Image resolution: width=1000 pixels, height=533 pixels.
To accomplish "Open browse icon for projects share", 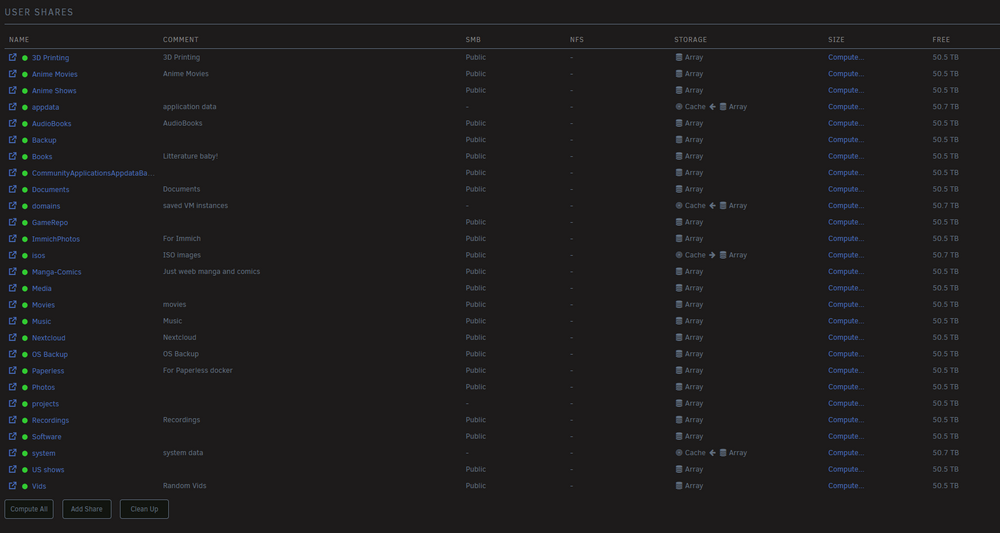I will tap(12, 404).
